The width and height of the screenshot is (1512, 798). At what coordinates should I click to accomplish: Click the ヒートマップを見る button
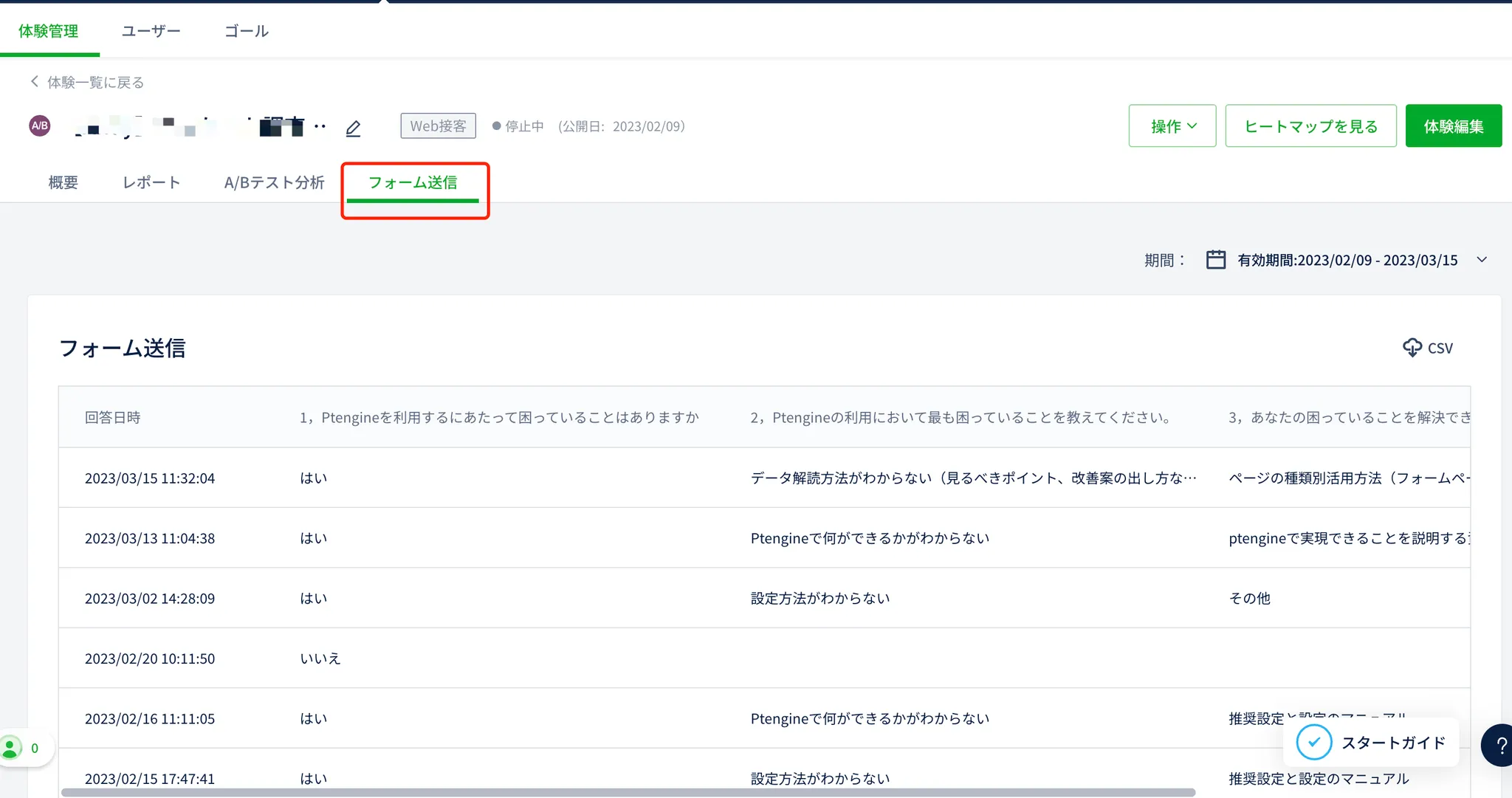(x=1310, y=126)
